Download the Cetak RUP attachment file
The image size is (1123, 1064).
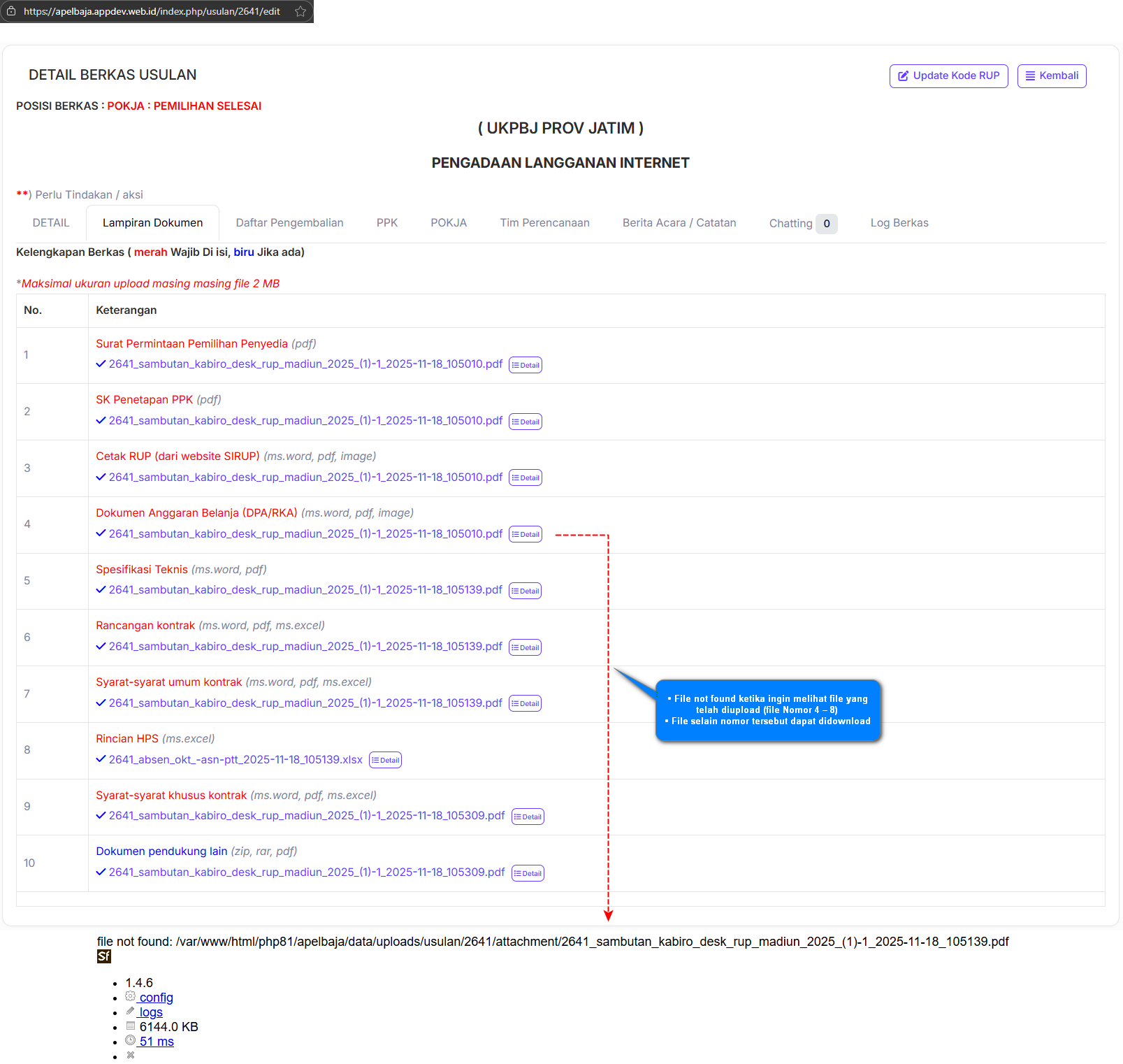click(x=305, y=477)
